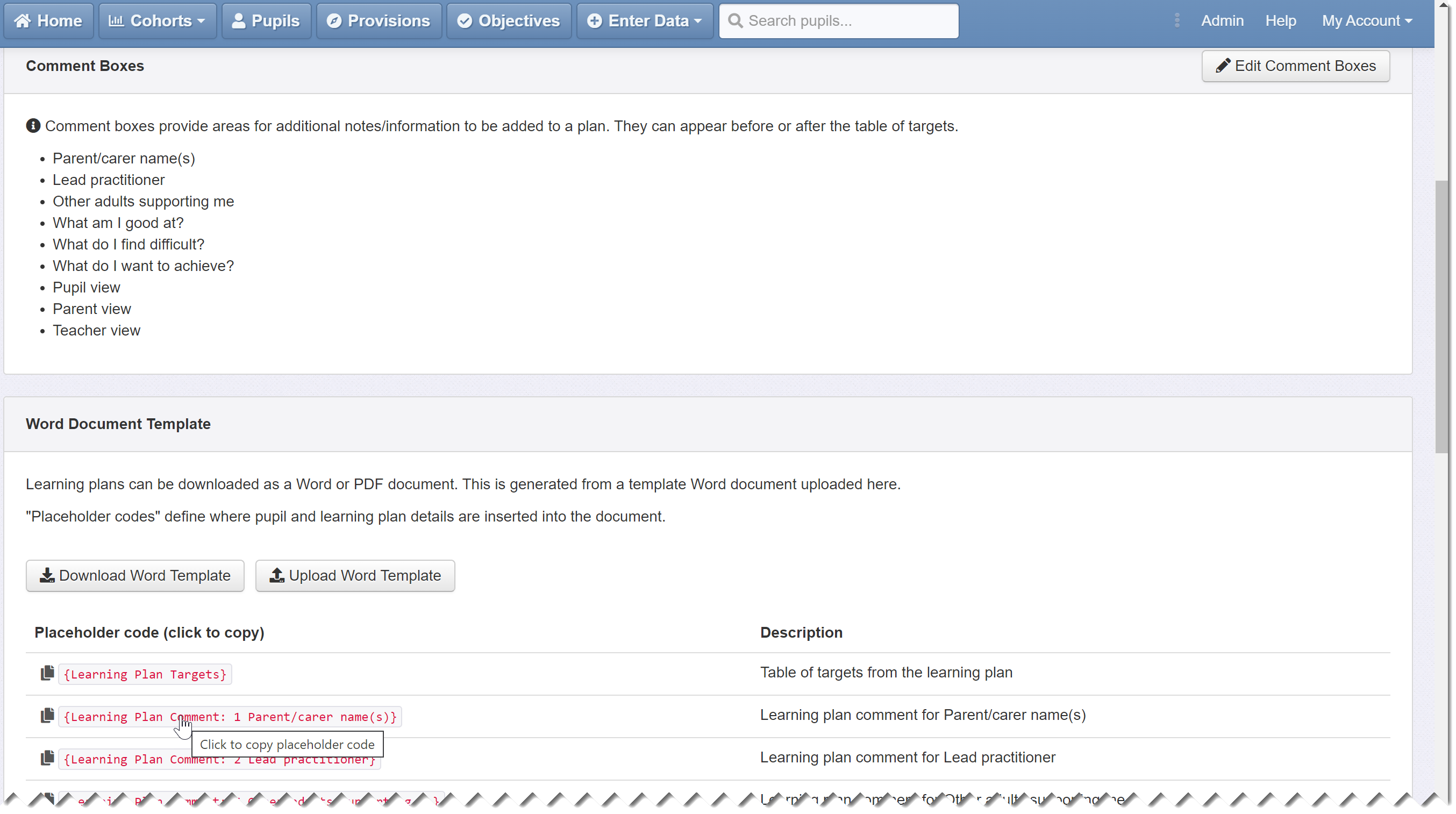Copy icon for Lead practitioner comment code

[x=47, y=758]
